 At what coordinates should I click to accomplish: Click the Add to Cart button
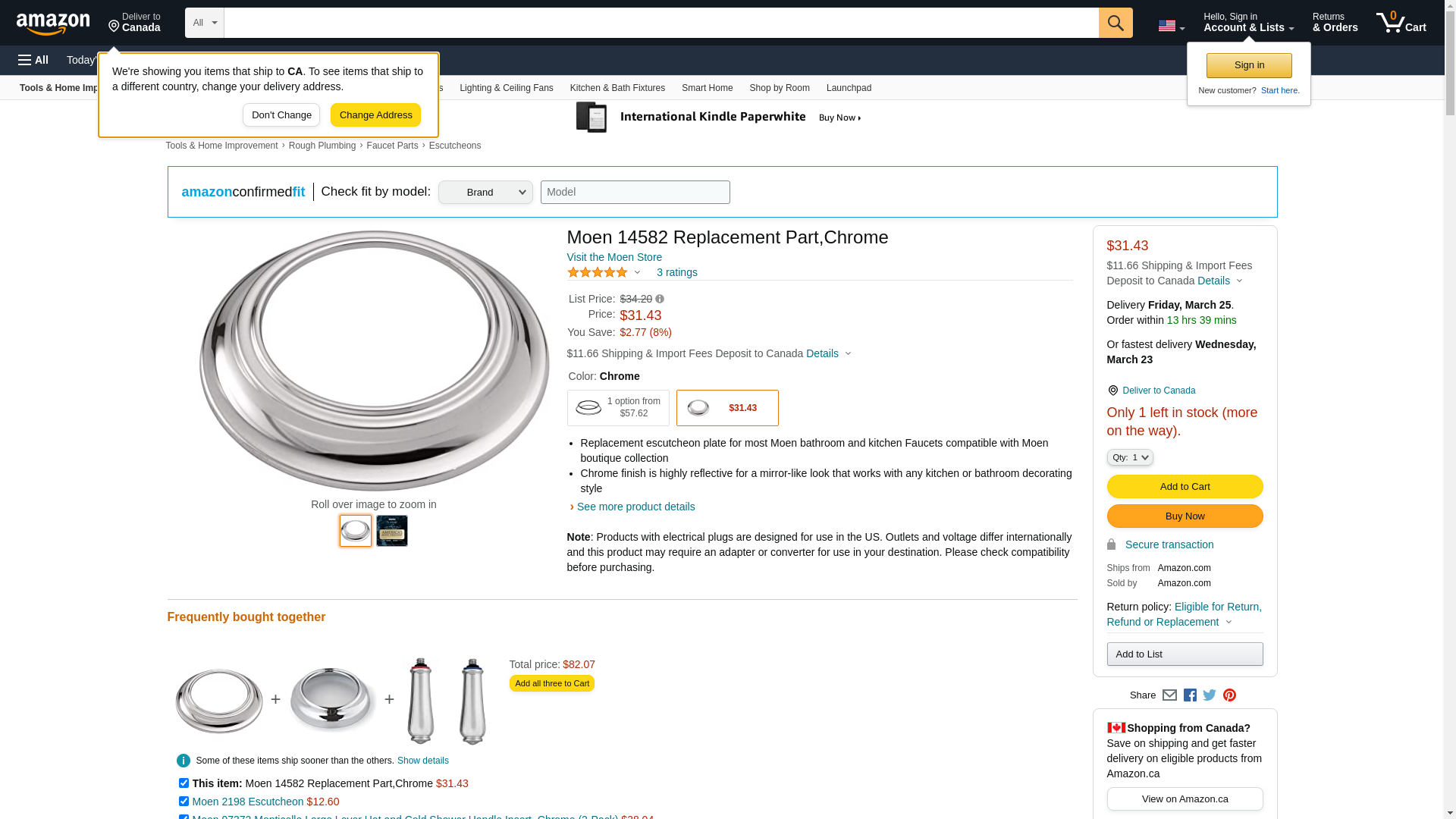point(1185,487)
